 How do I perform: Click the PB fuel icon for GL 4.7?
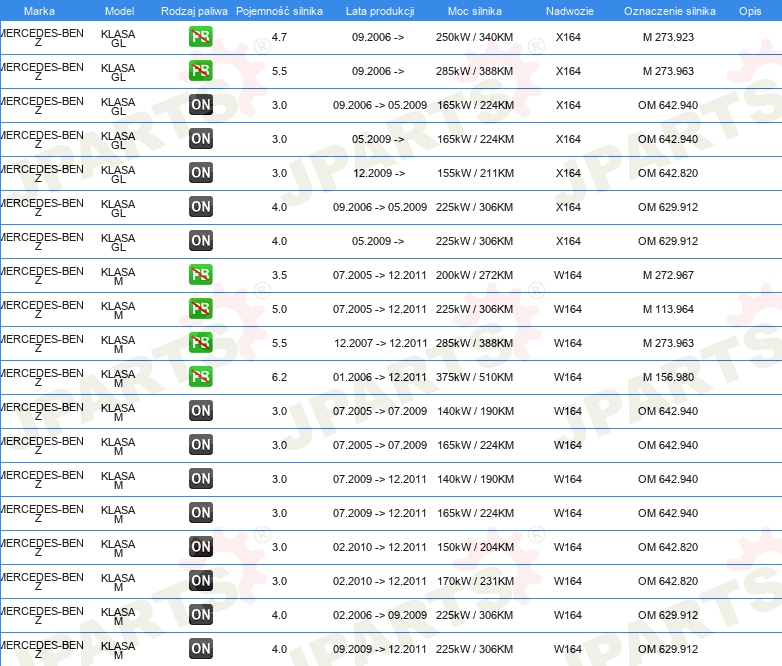pyautogui.click(x=200, y=37)
